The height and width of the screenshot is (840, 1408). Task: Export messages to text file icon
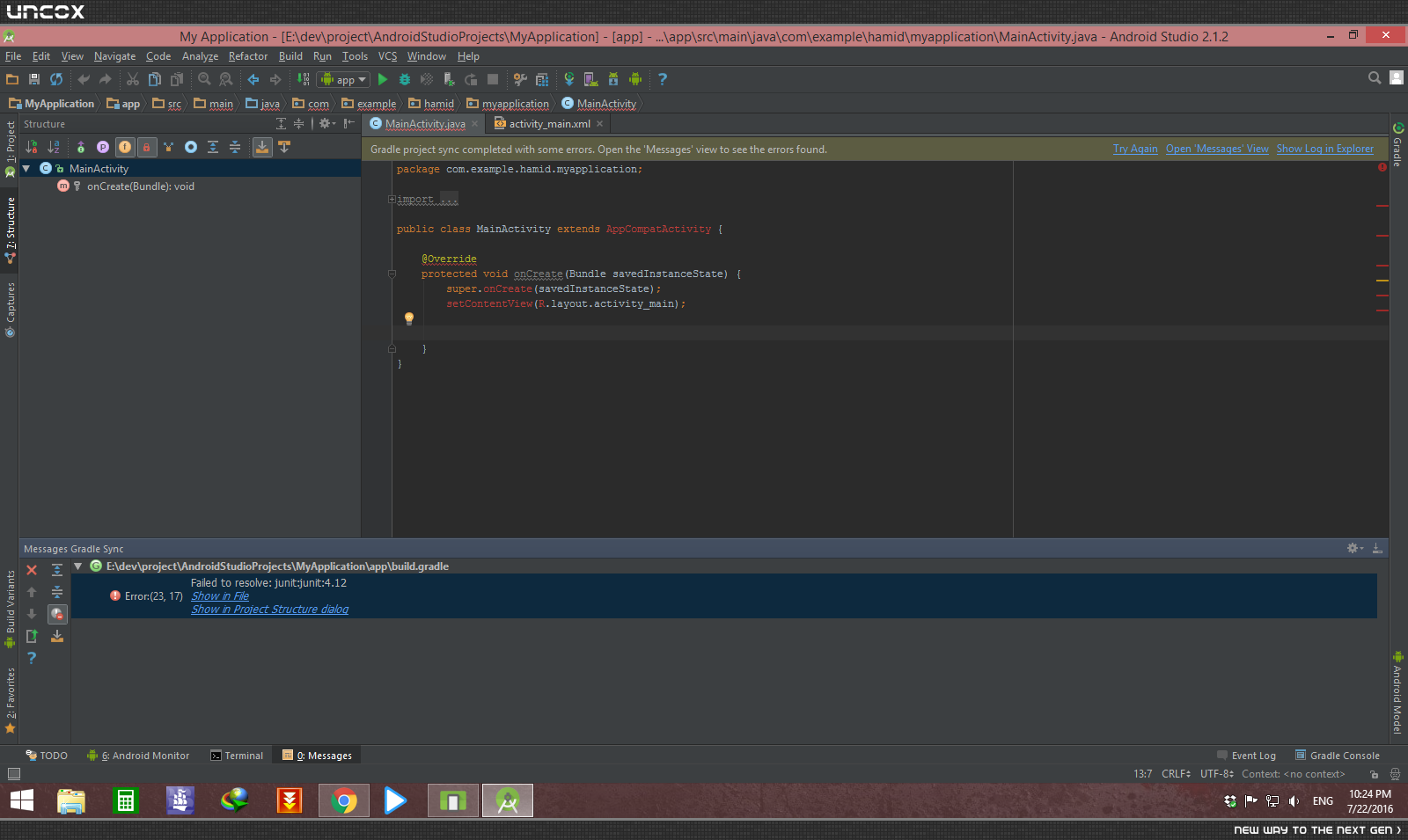32,636
